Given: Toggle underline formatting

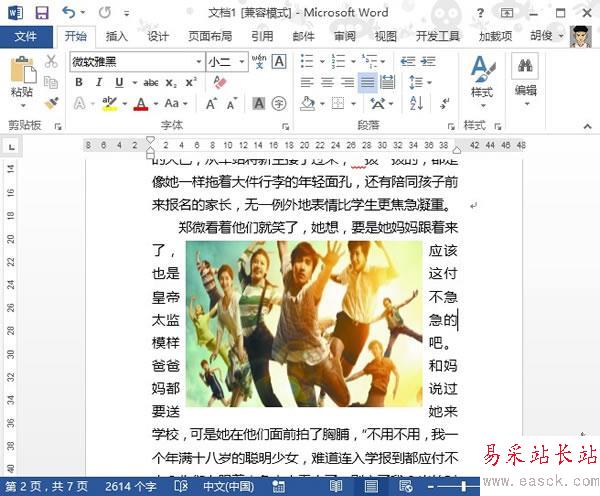Looking at the screenshot, I should (x=119, y=82).
